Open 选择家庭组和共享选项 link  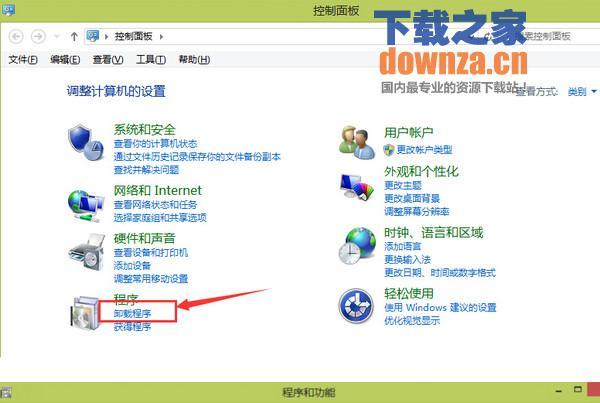click(x=160, y=218)
